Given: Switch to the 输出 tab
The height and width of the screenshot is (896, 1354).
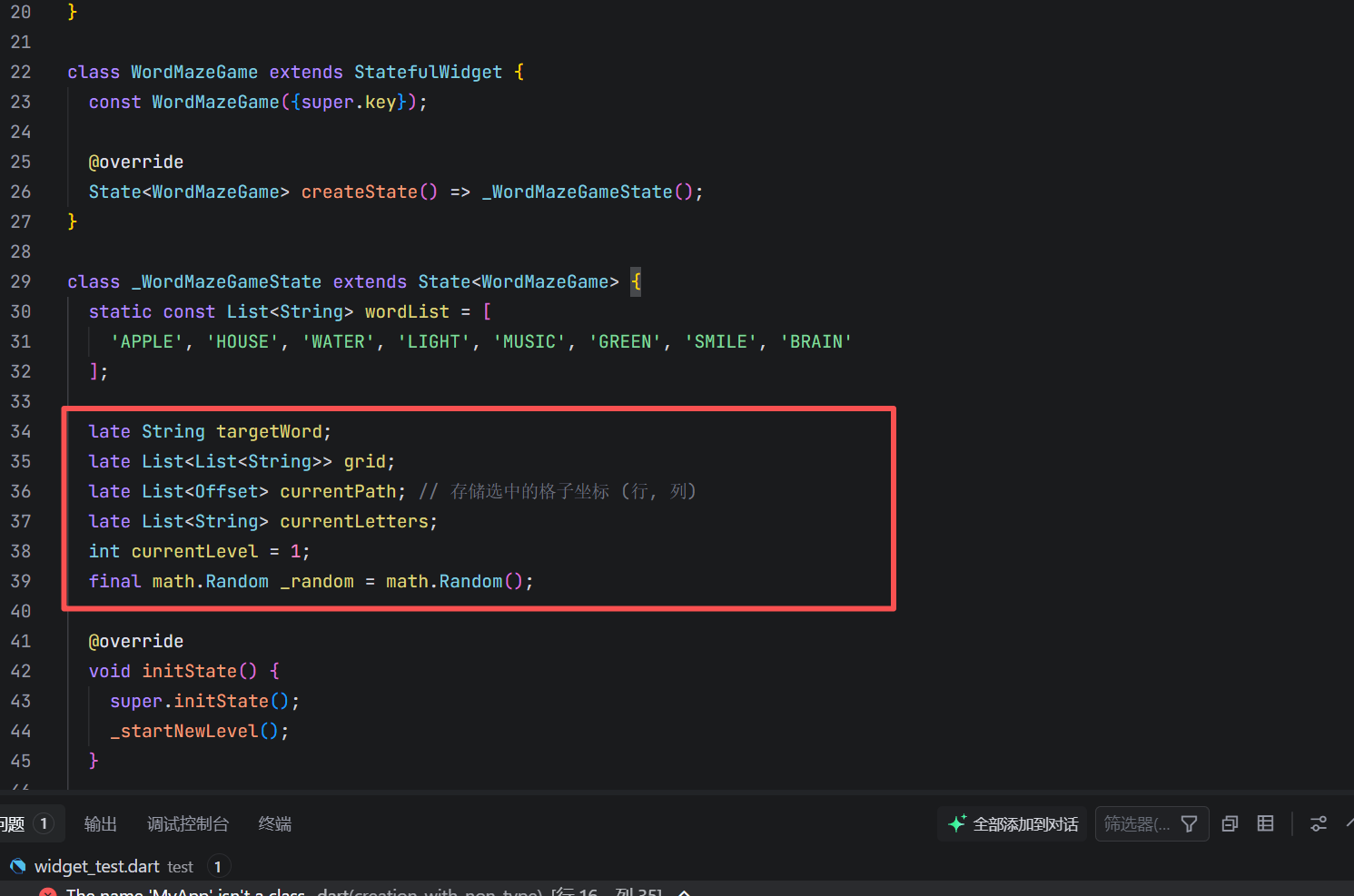Looking at the screenshot, I should point(101,823).
